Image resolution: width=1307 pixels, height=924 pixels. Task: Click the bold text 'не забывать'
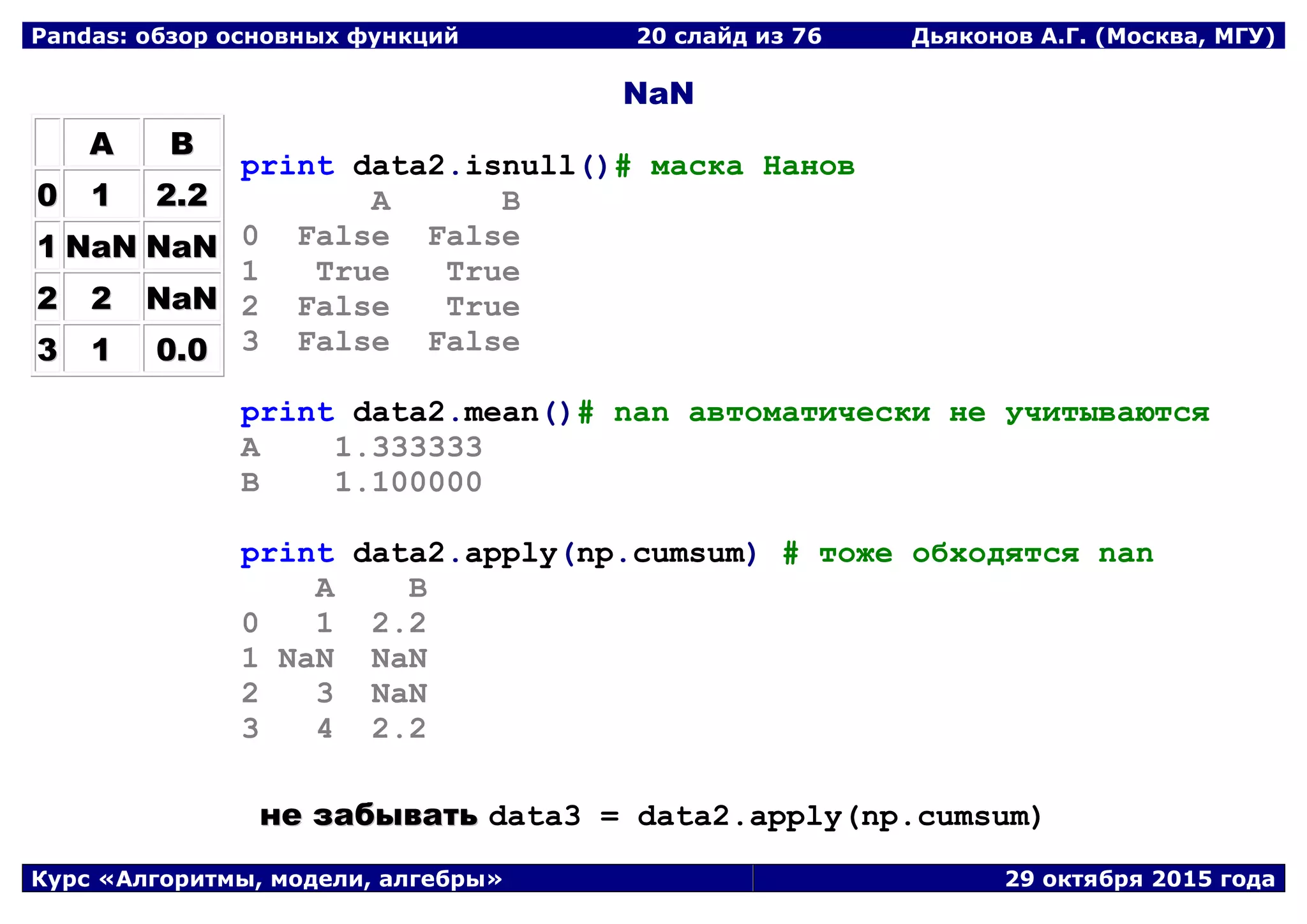pos(368,816)
